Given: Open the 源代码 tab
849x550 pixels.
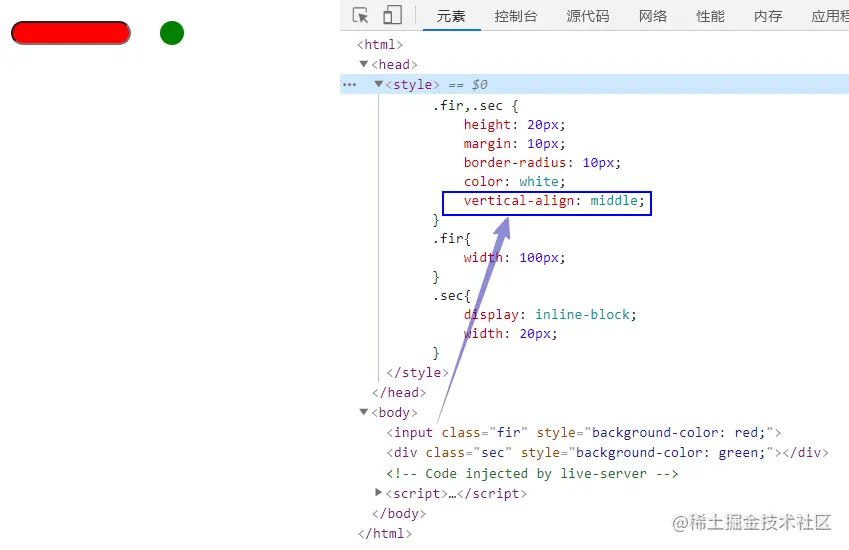Looking at the screenshot, I should tap(587, 16).
